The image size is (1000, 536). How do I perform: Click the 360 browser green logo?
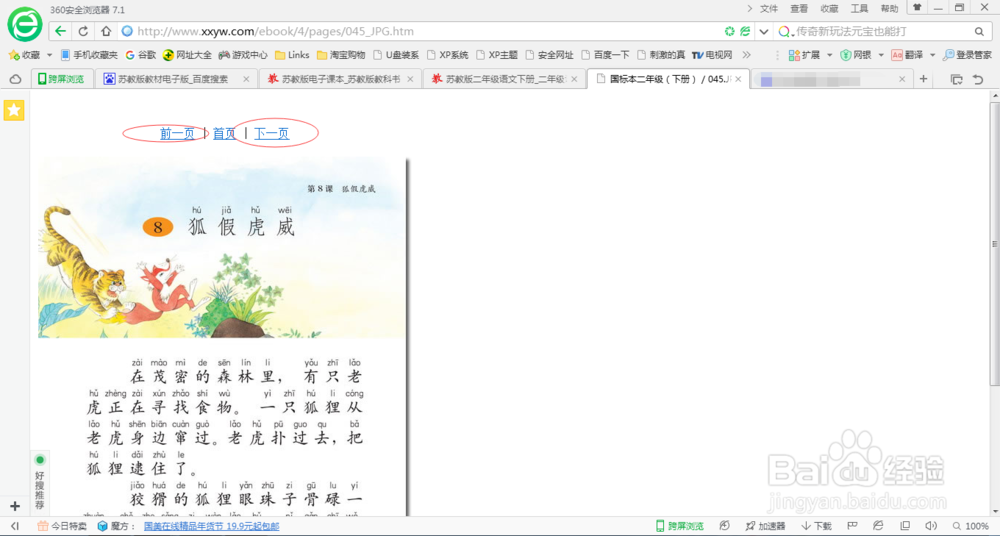coord(24,25)
